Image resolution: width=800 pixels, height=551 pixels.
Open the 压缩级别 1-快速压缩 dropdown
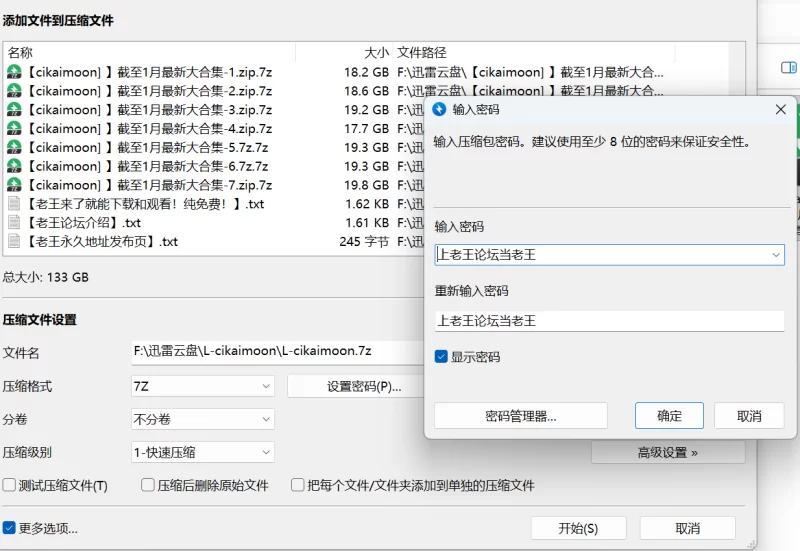tap(203, 453)
